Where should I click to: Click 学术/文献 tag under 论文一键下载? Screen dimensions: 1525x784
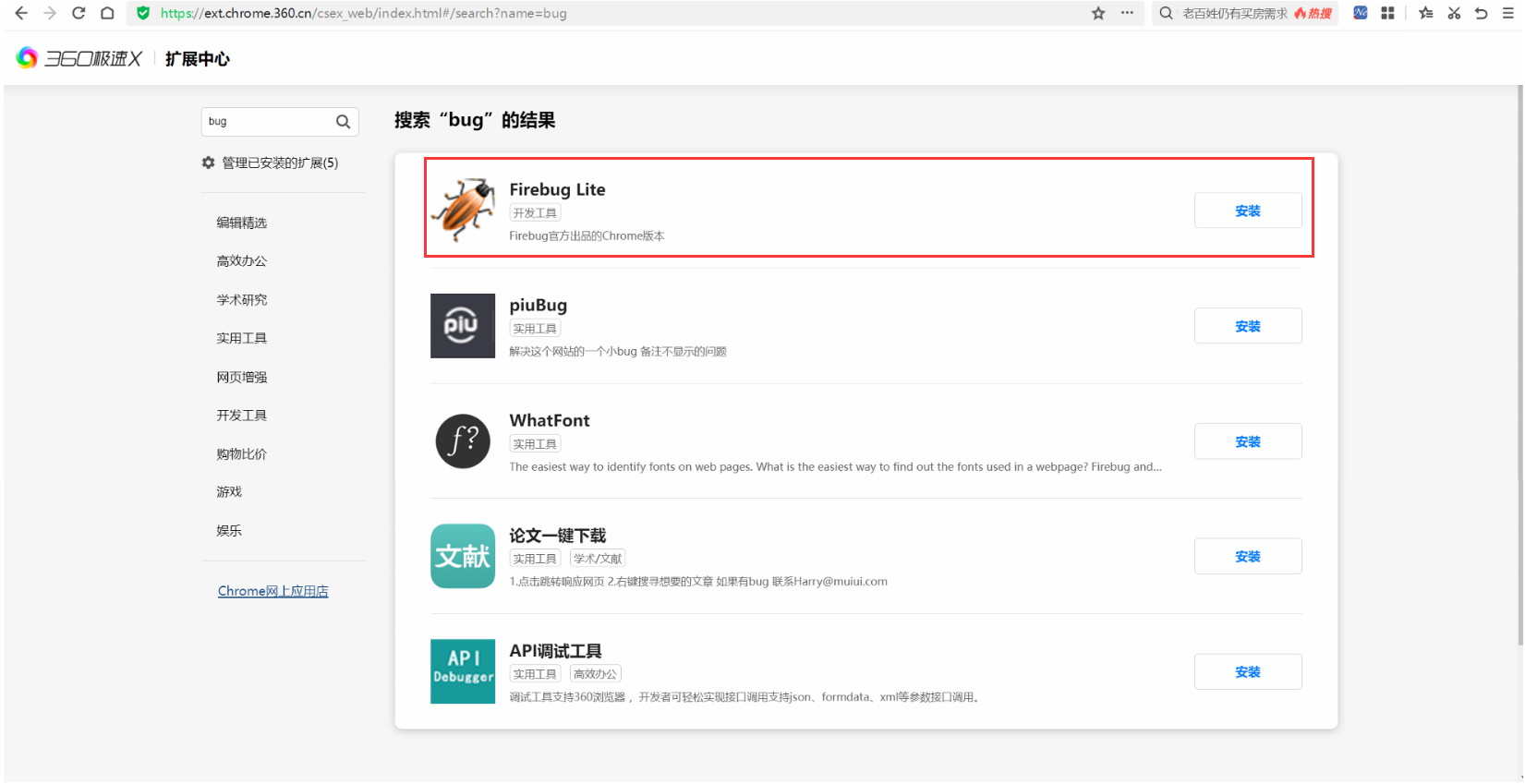coord(598,559)
